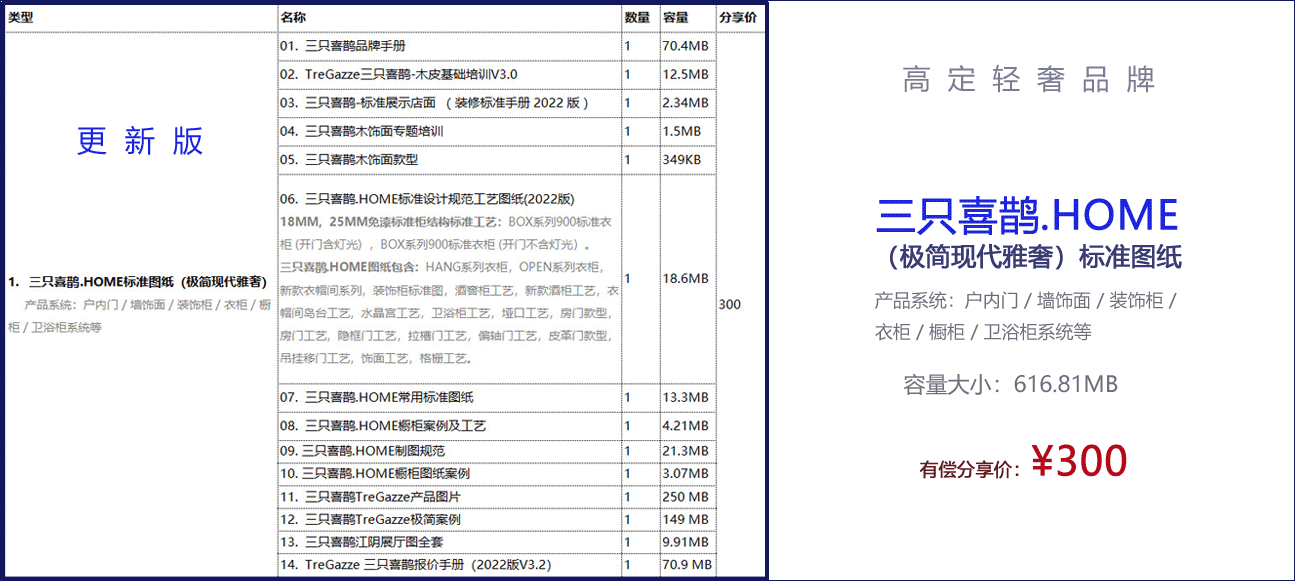The width and height of the screenshot is (1295, 581).
Task: Select 02. TreGazze三只喜鹊-木皮基础培训V3.0
Action: (398, 74)
